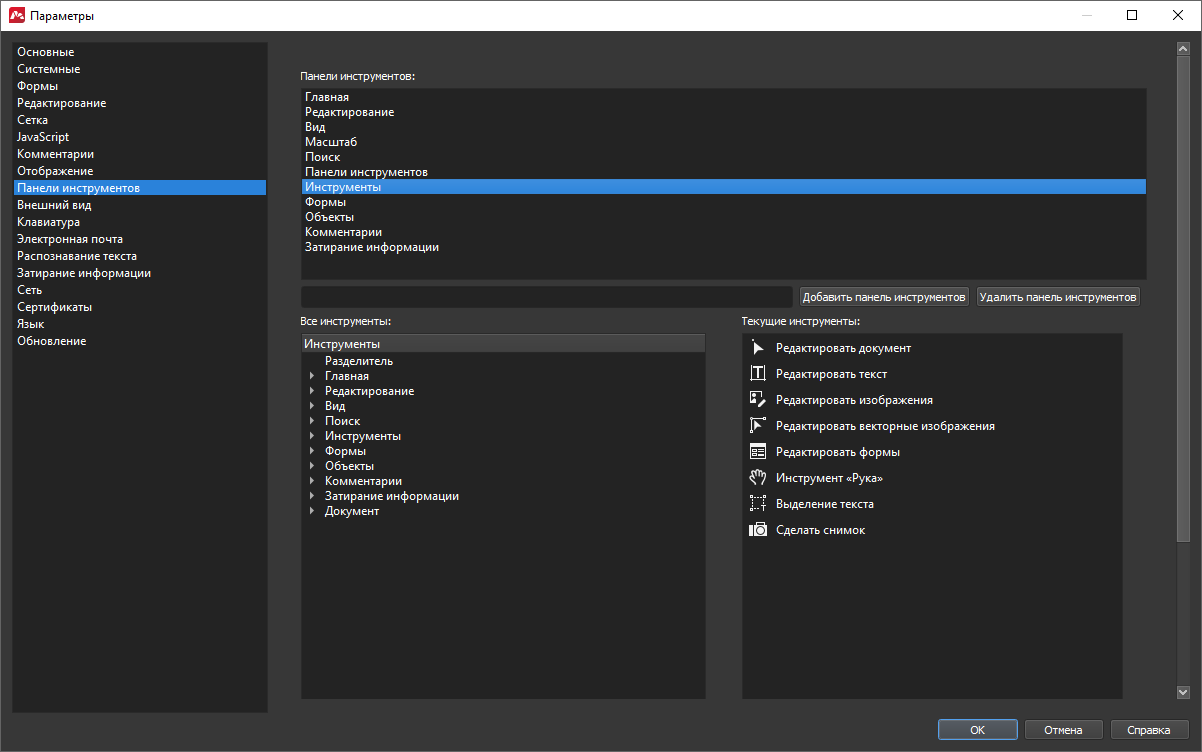1202x752 pixels.
Task: Expand the Документ tree node
Action: point(312,511)
